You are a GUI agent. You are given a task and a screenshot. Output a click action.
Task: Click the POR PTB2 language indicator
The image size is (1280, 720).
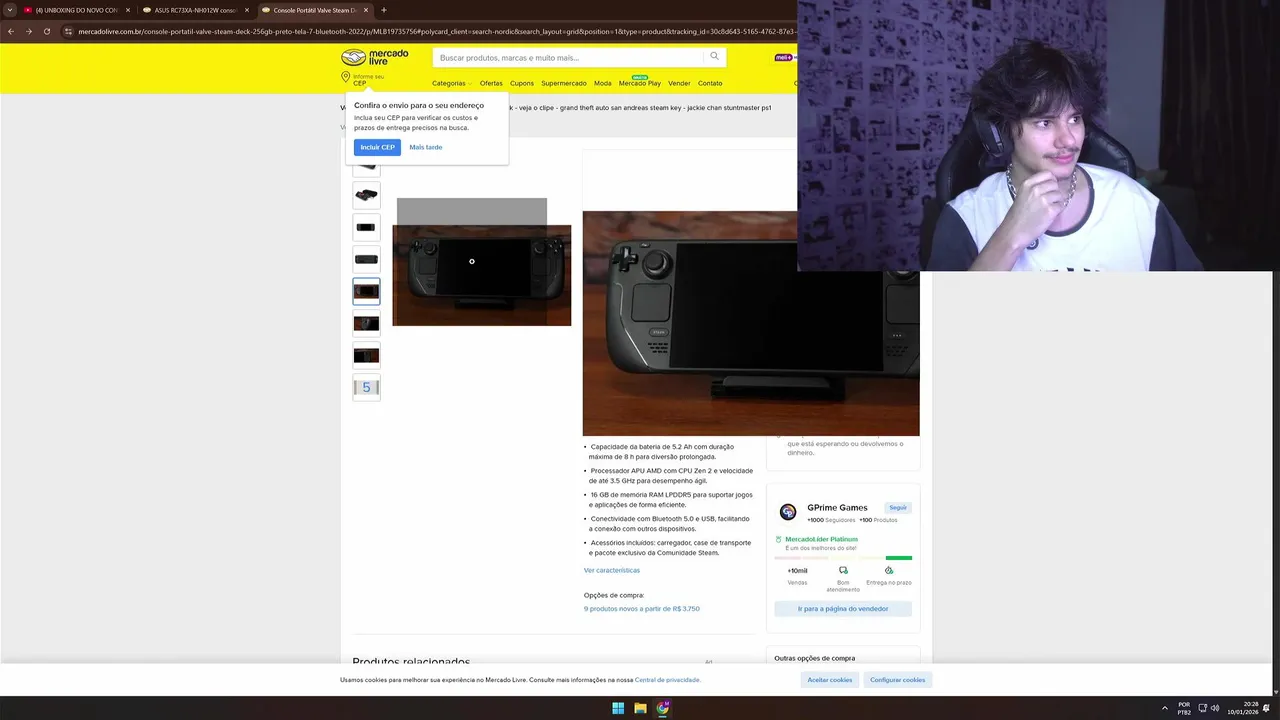(1184, 708)
